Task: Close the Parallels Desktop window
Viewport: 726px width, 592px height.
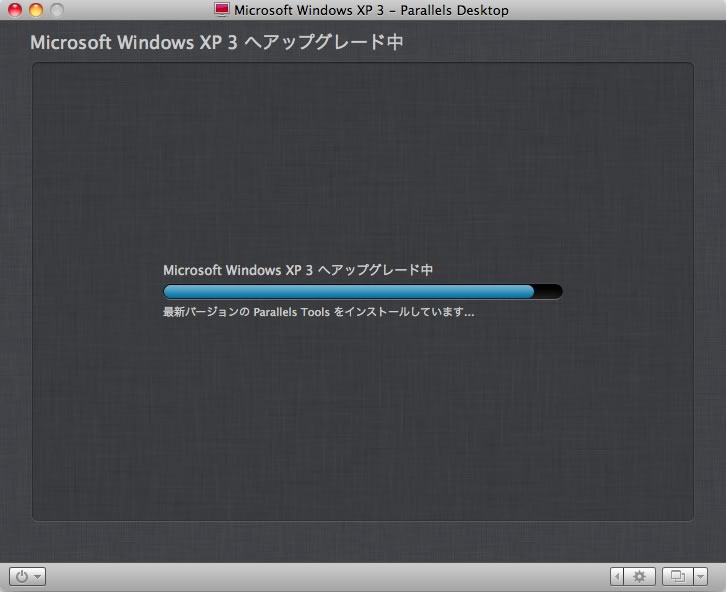Action: (x=15, y=10)
